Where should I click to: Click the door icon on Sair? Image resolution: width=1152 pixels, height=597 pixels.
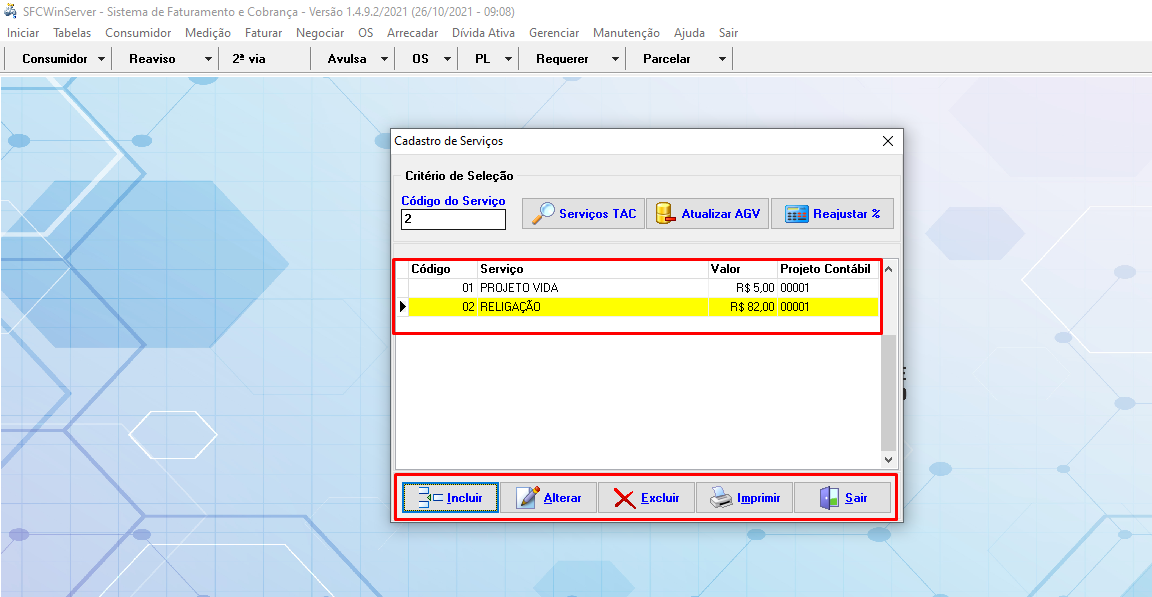pos(829,498)
